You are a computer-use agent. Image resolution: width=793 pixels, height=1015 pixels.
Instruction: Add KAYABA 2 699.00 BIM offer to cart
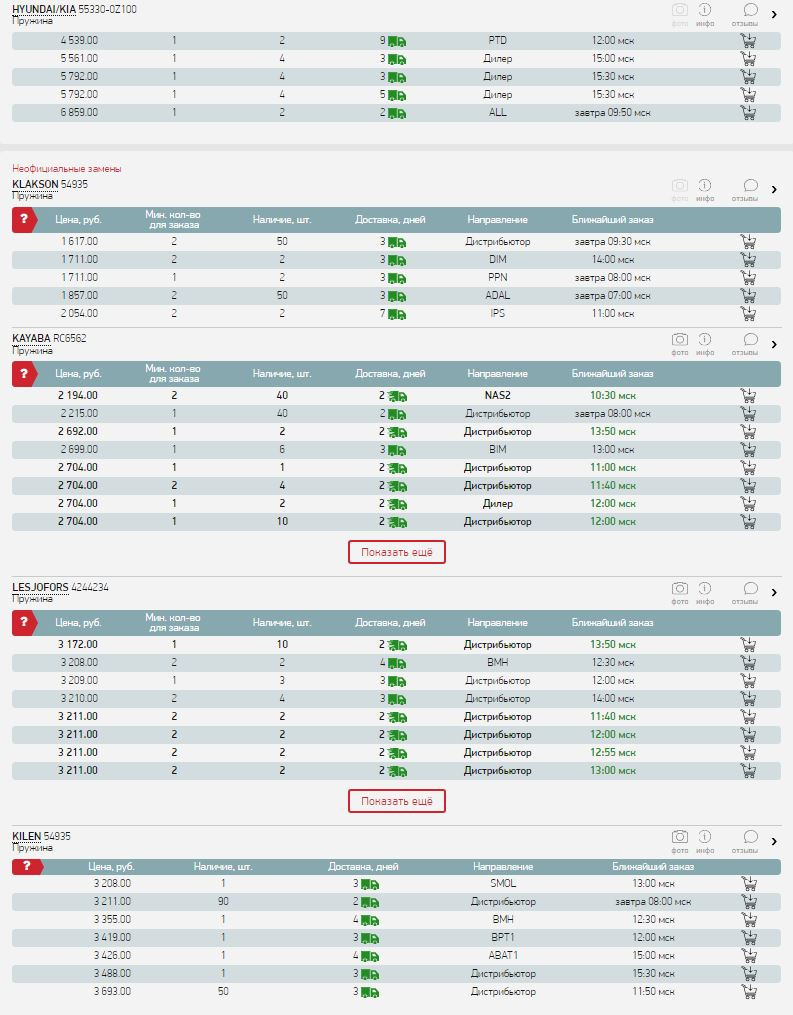coord(748,450)
